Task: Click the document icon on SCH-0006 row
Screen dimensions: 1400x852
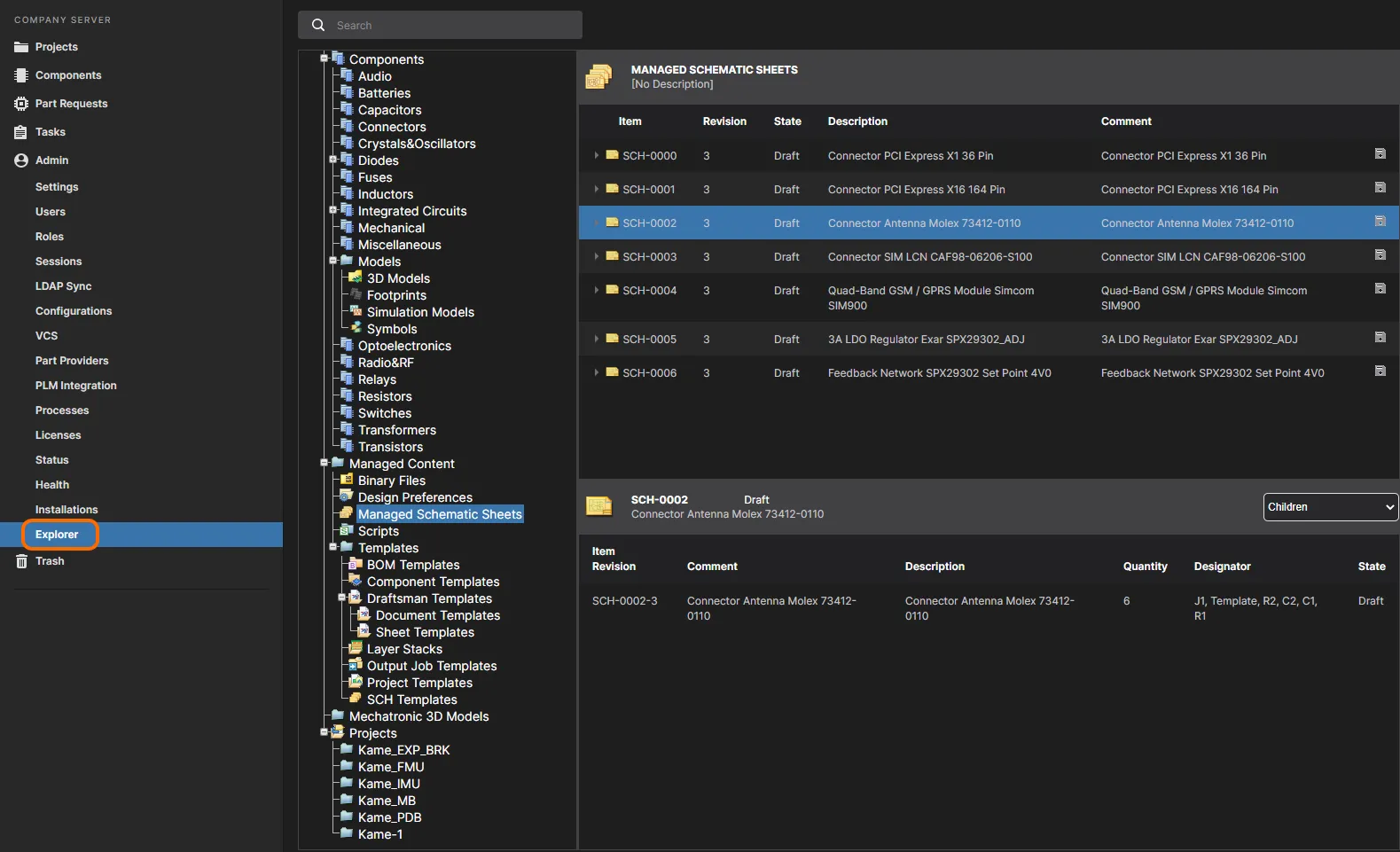Action: pos(1380,371)
